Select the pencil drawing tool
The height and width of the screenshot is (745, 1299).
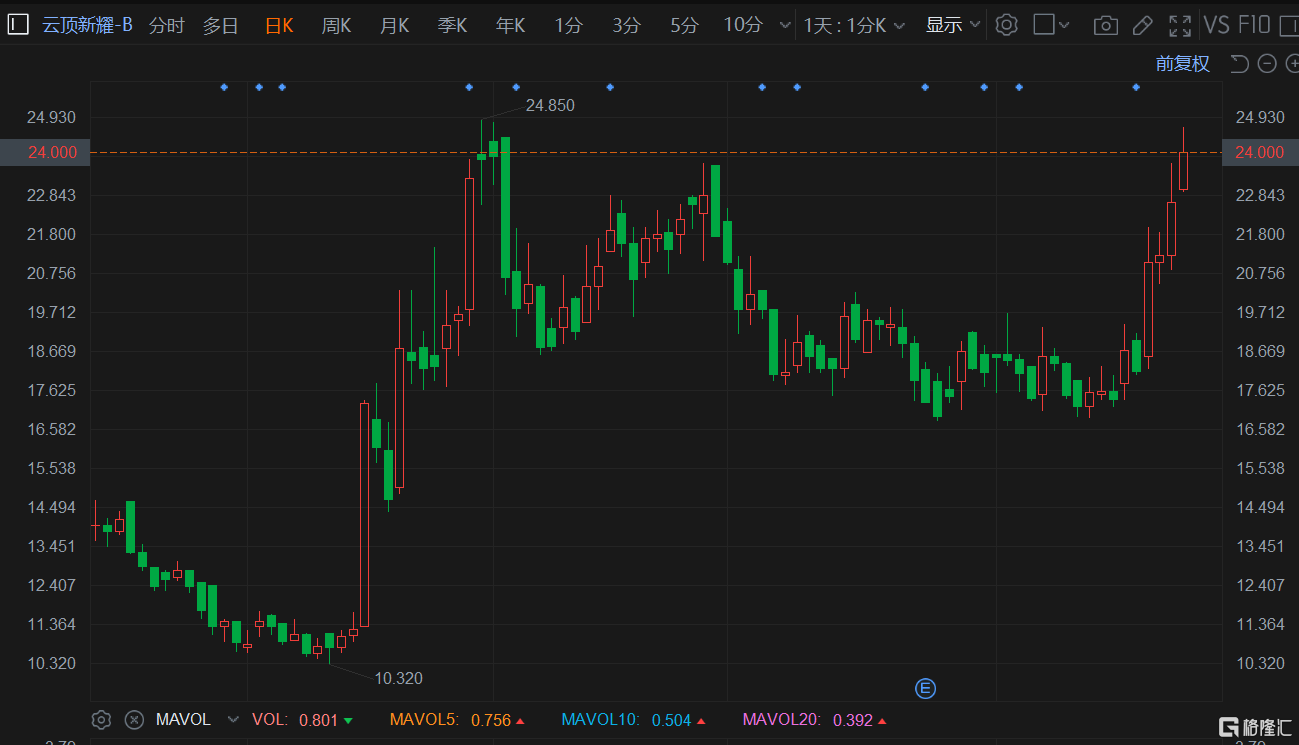1141,24
